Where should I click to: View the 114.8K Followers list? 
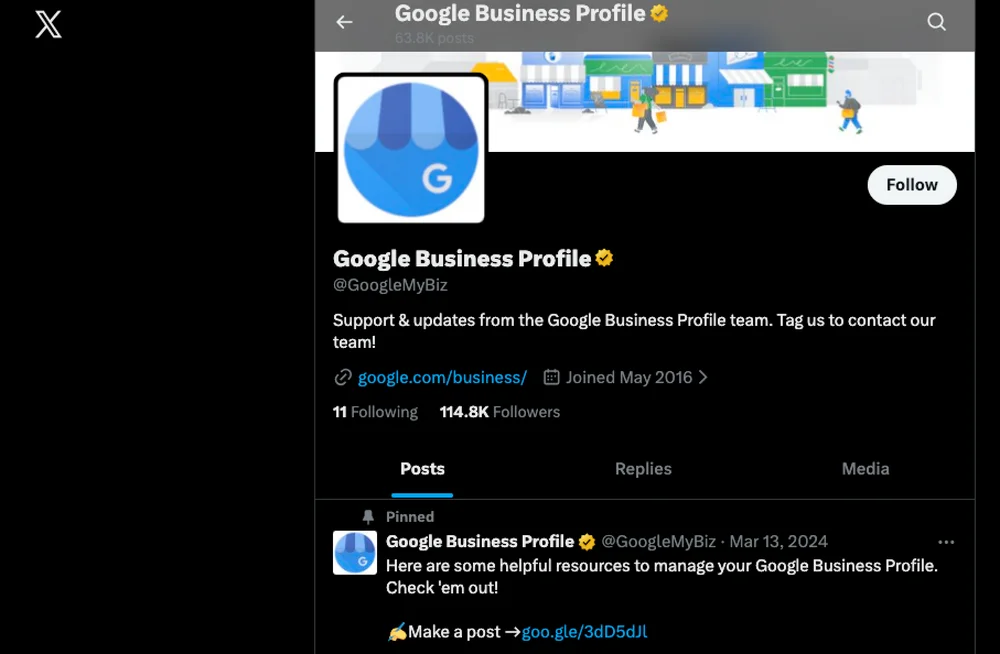[x=499, y=411]
